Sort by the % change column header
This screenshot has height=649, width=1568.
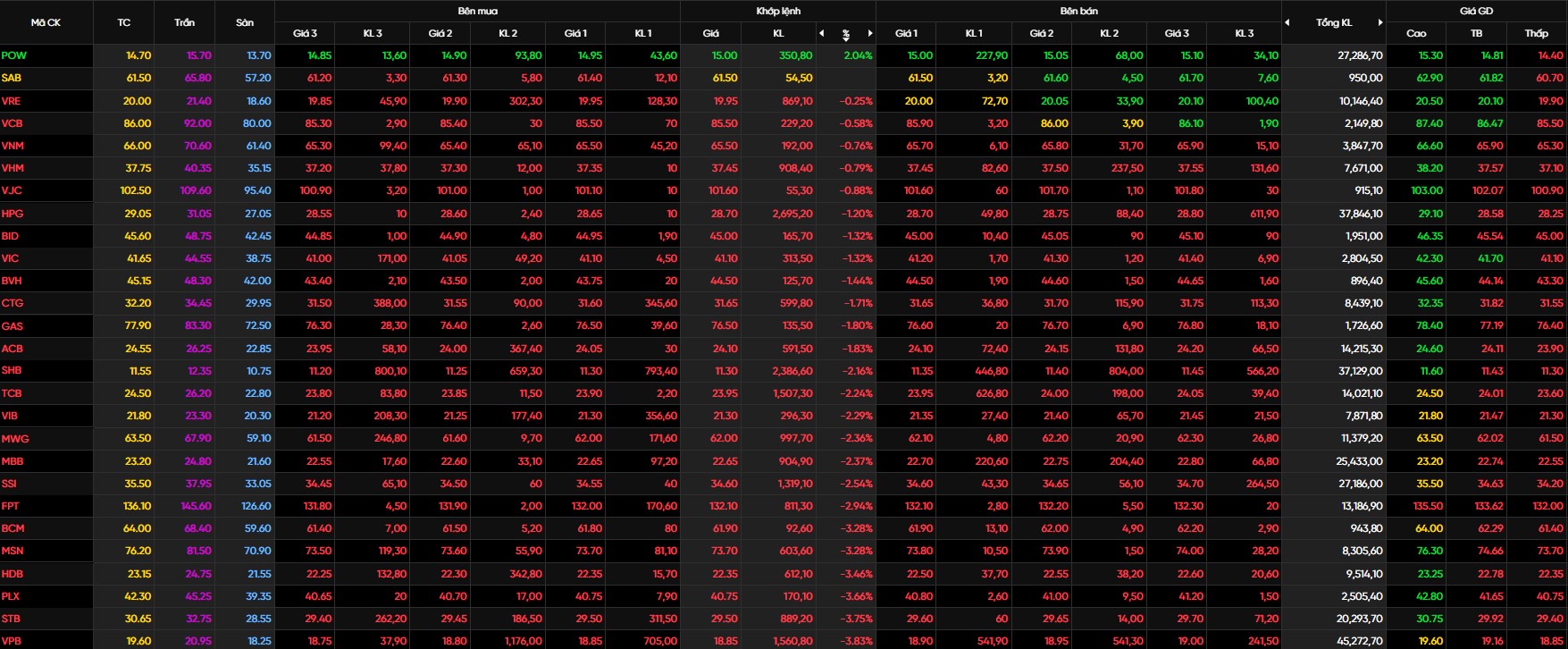coord(845,34)
